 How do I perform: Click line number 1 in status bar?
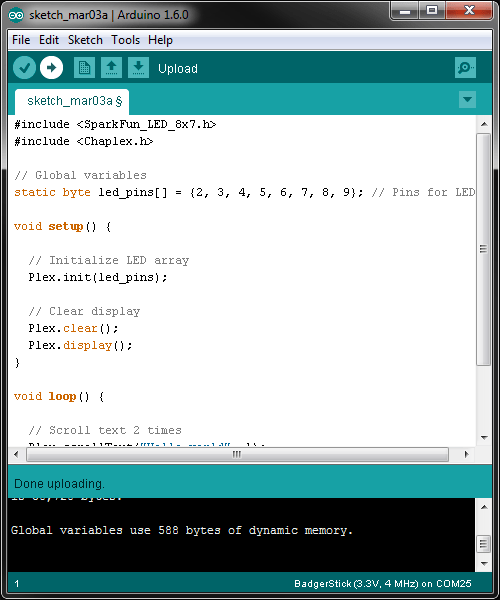(x=17, y=584)
